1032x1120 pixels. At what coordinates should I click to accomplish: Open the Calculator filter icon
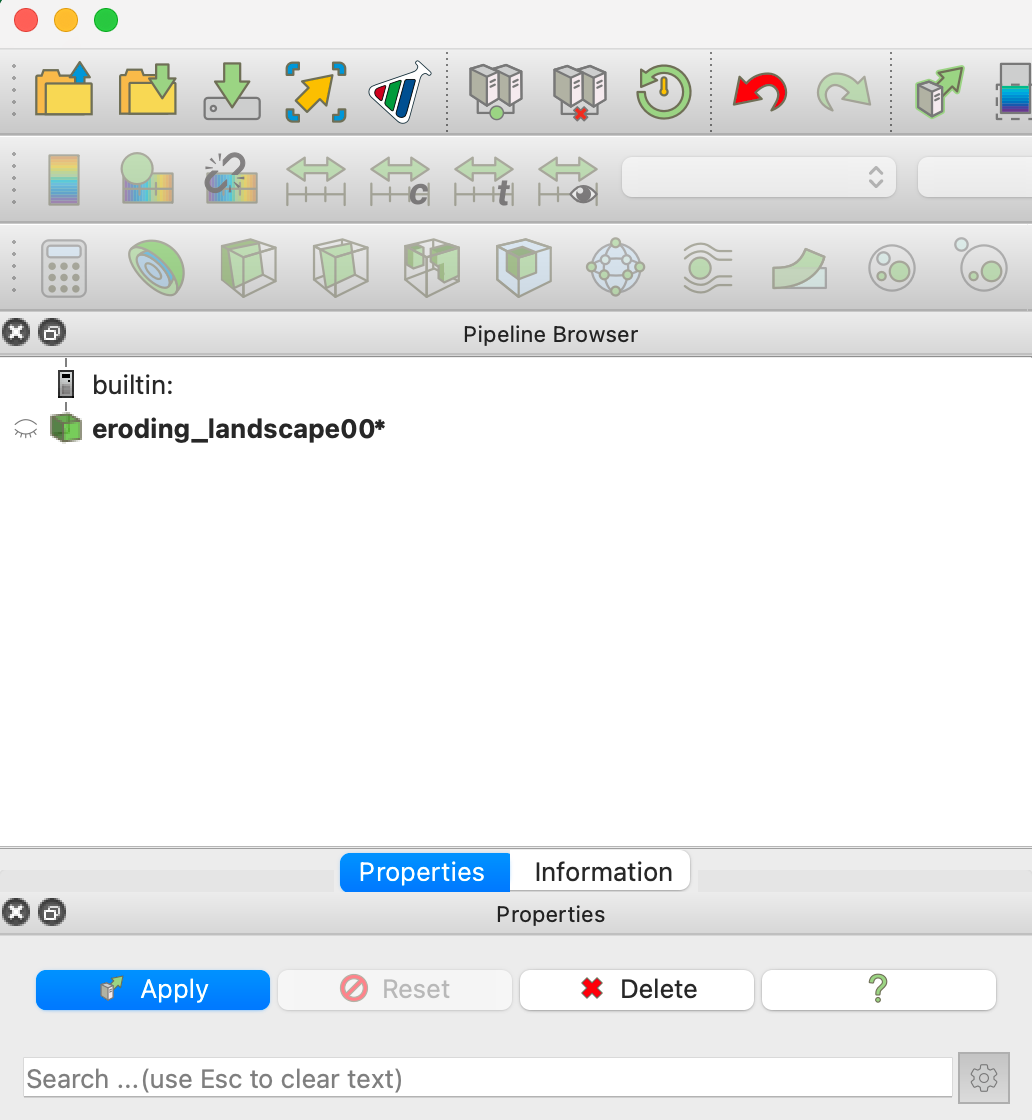(64, 268)
